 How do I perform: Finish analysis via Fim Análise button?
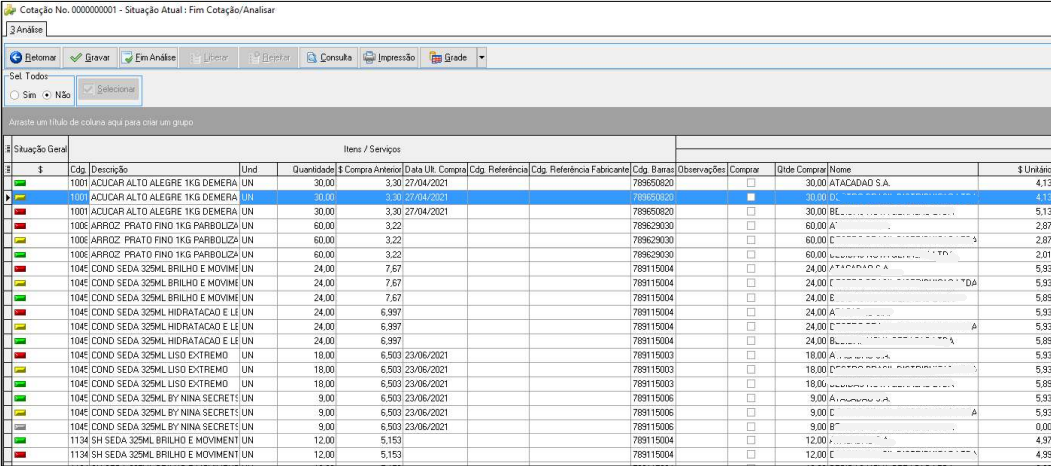pos(149,58)
